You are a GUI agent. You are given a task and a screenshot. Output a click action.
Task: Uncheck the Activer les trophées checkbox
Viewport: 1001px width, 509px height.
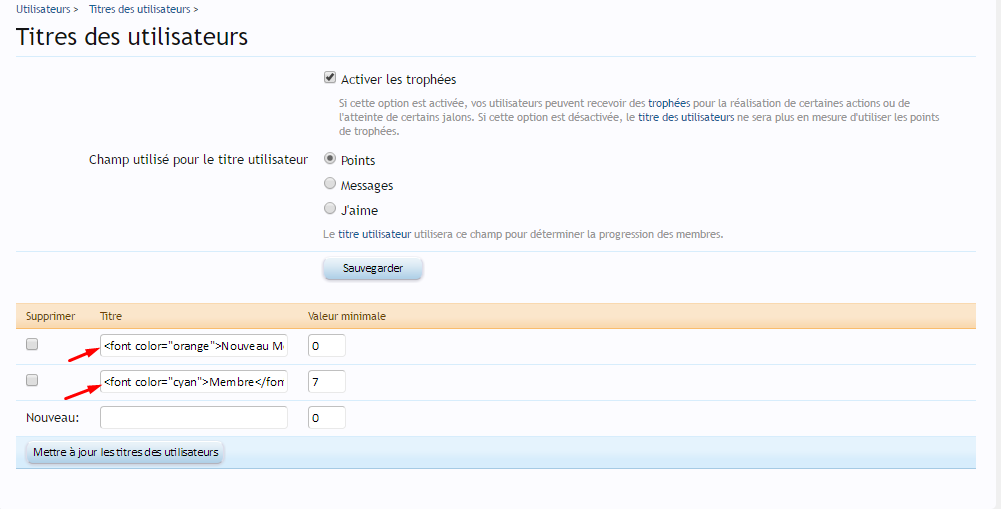(x=330, y=78)
